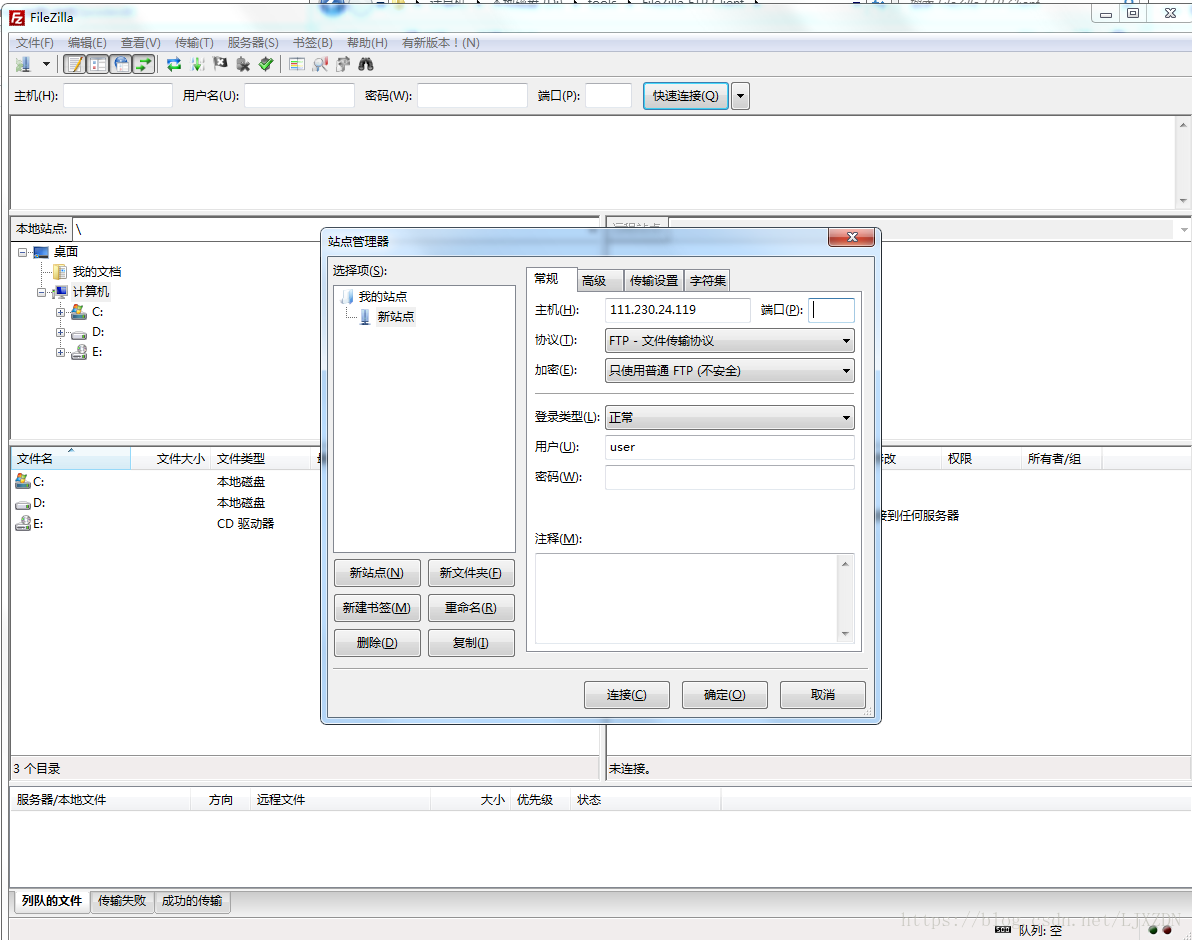
Task: Expand the D: drive tree node
Action: (x=60, y=332)
